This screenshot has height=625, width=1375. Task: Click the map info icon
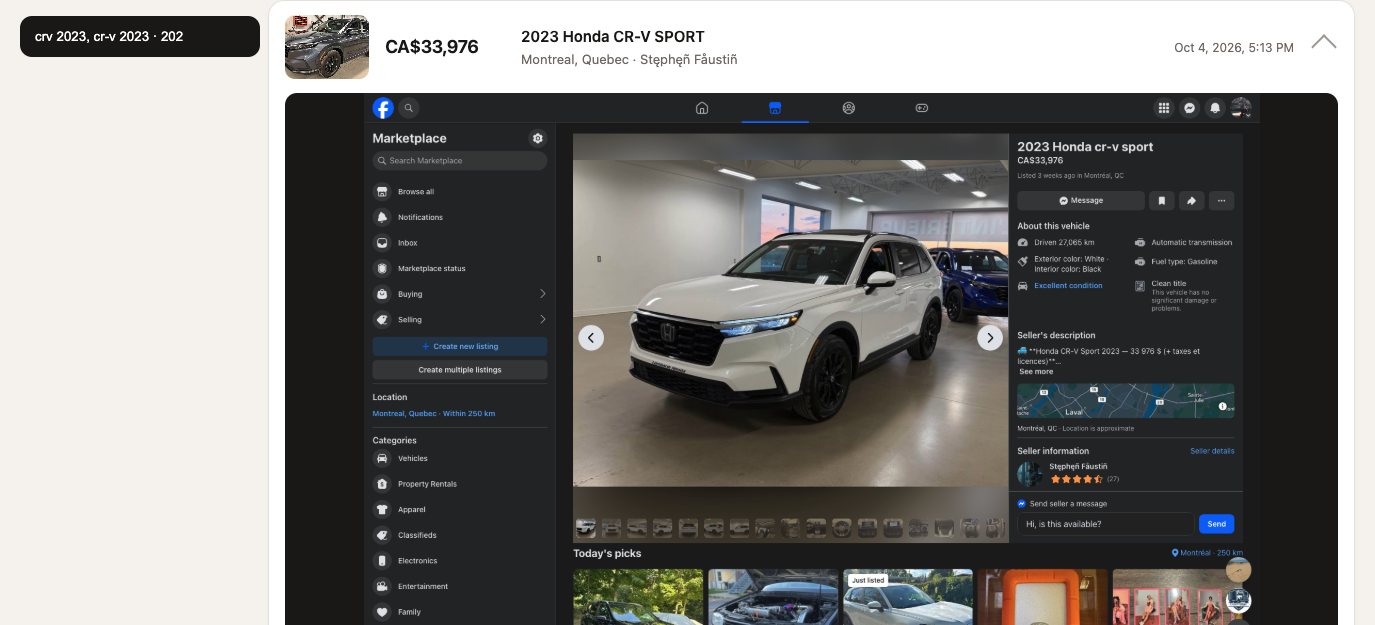1222,406
